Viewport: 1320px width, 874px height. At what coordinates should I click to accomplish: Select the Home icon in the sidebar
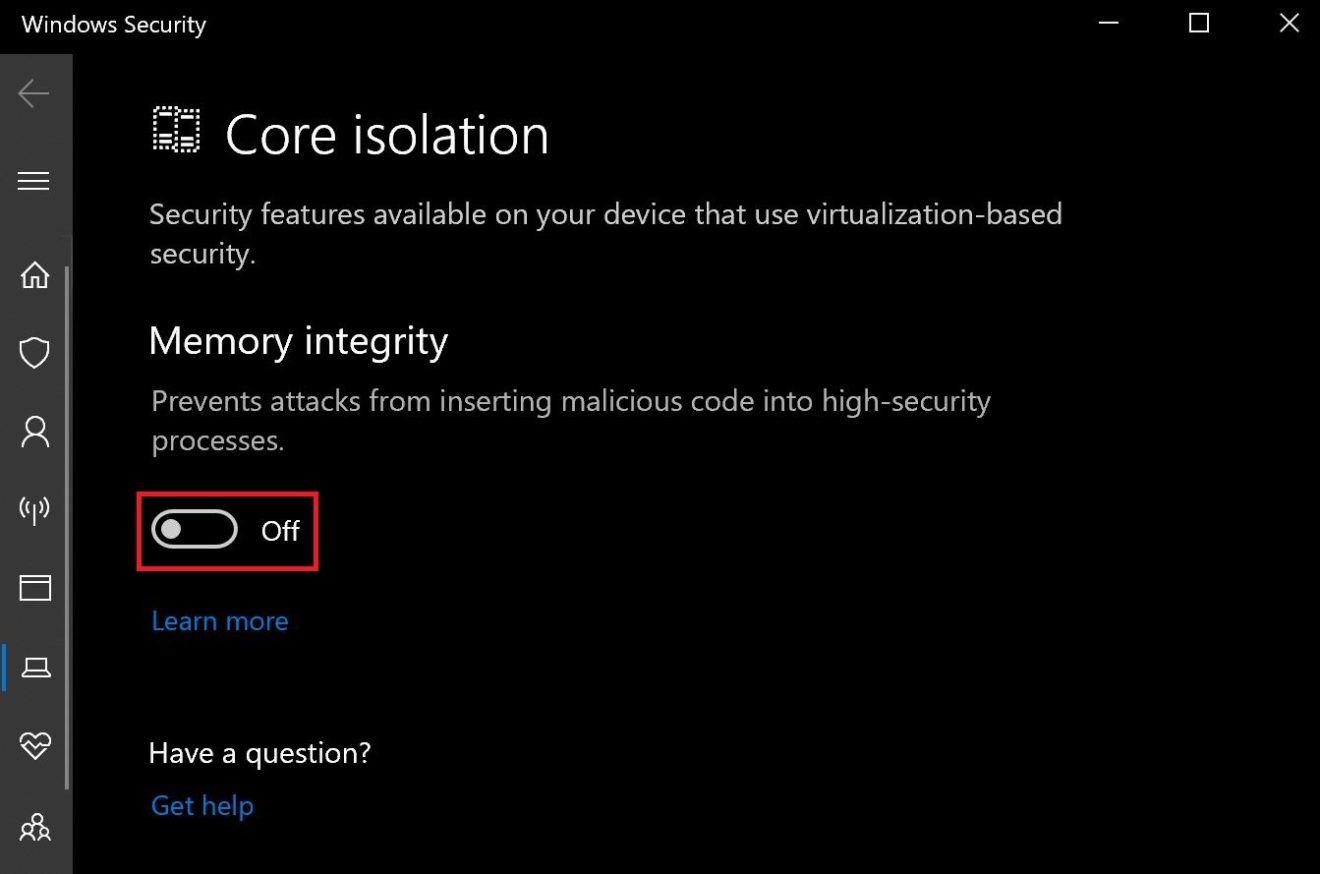pyautogui.click(x=35, y=275)
